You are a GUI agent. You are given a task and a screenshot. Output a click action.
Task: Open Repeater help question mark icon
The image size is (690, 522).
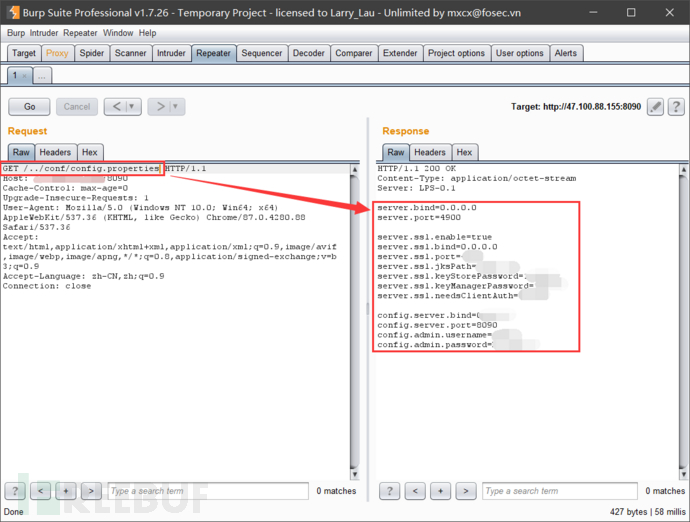click(676, 107)
